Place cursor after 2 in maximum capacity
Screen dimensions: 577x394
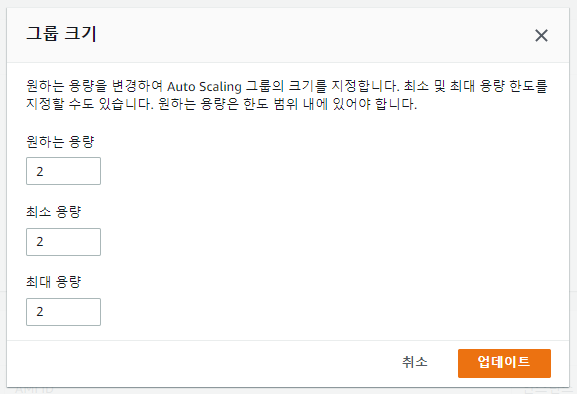[45, 312]
